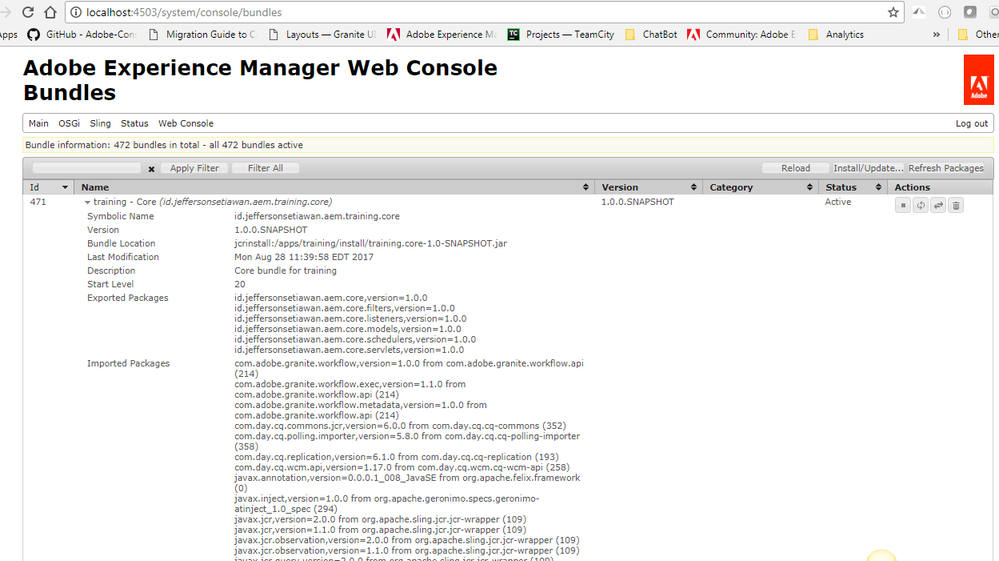Sort bundles by Name column
Image resolution: width=999 pixels, height=561 pixels.
click(334, 187)
